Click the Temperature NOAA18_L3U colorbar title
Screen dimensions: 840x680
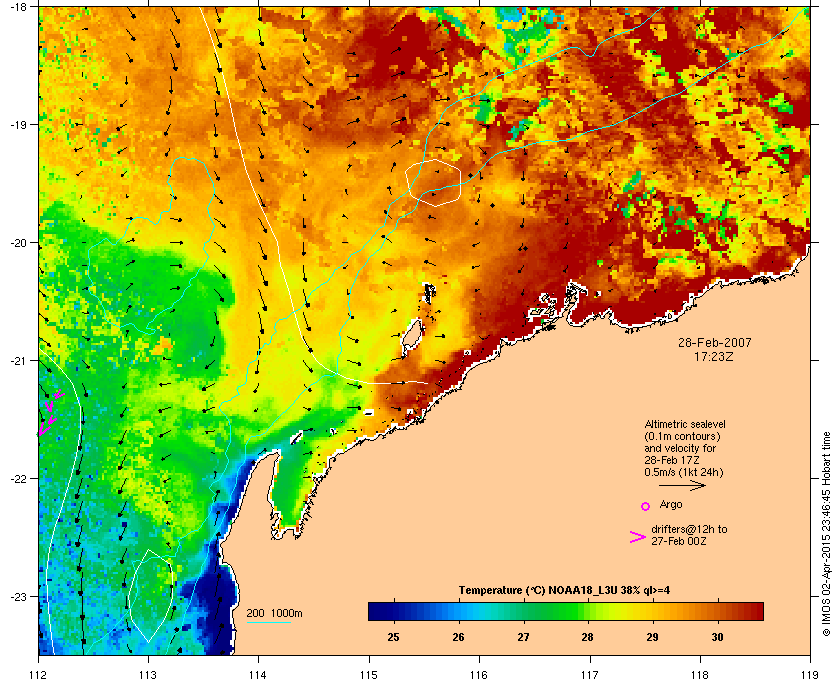click(564, 590)
